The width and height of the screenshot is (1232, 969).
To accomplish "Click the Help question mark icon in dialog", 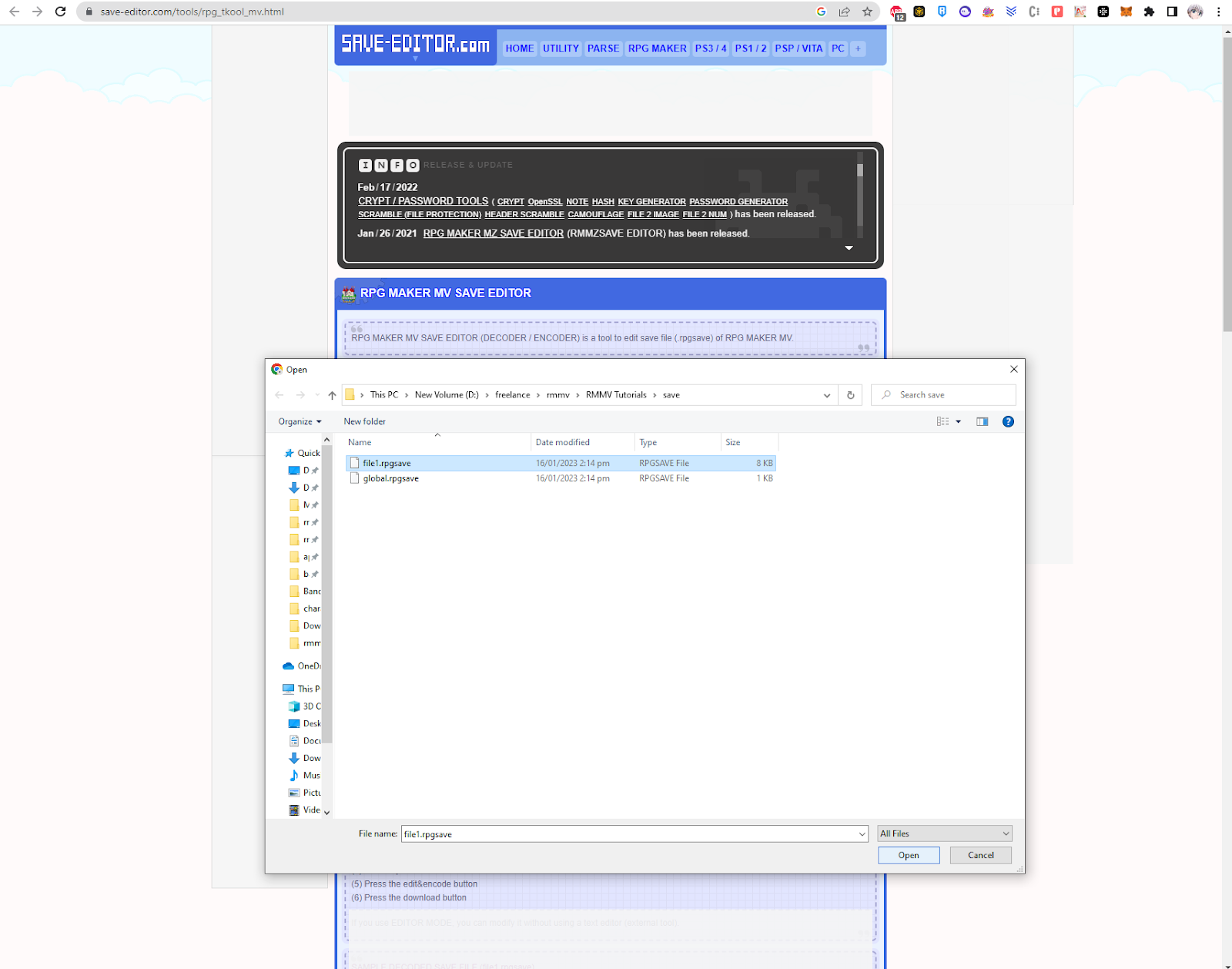I will 1008,421.
